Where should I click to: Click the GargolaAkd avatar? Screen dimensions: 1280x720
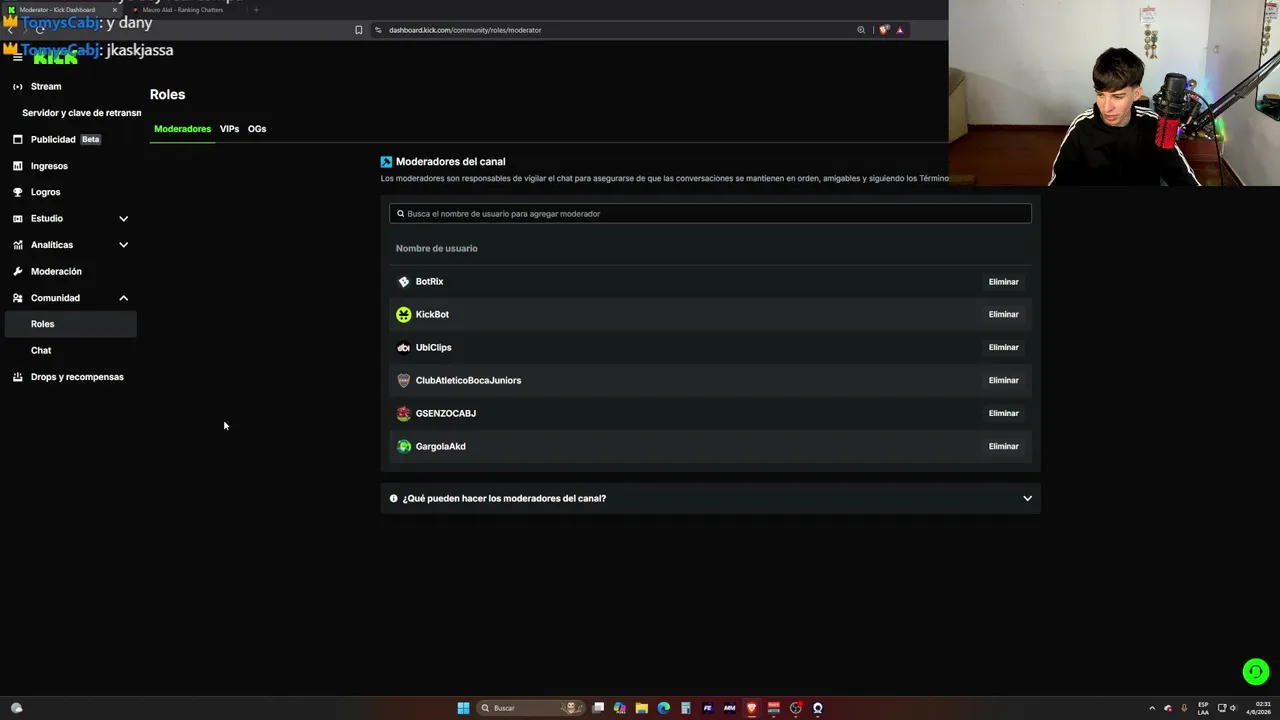404,447
